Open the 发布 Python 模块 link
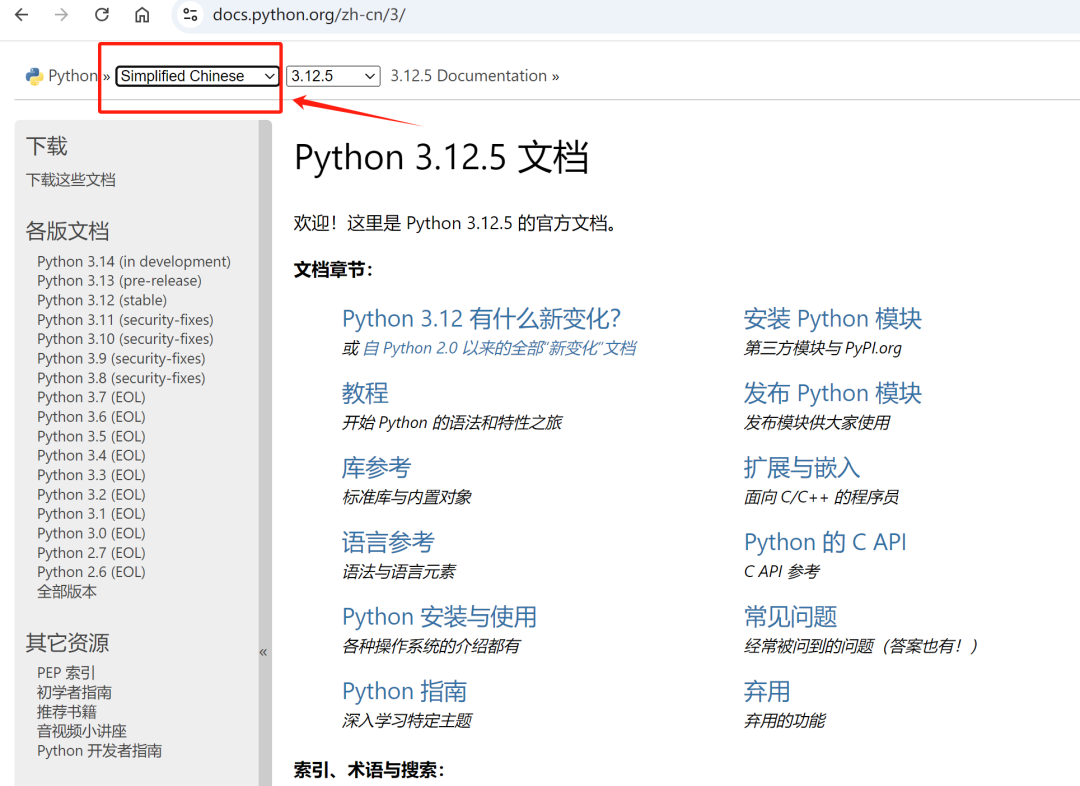 (833, 393)
